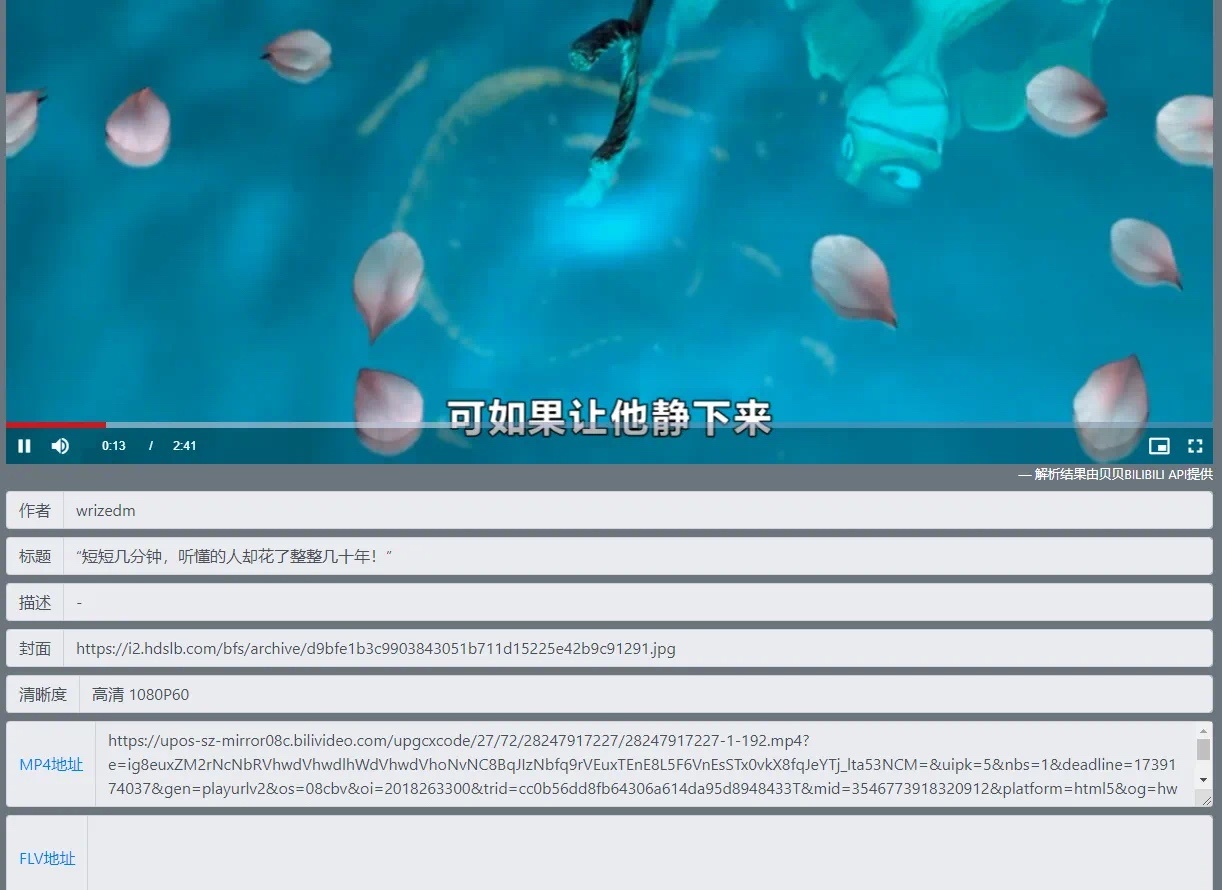Click the FLV地址 link label

pyautogui.click(x=47, y=858)
